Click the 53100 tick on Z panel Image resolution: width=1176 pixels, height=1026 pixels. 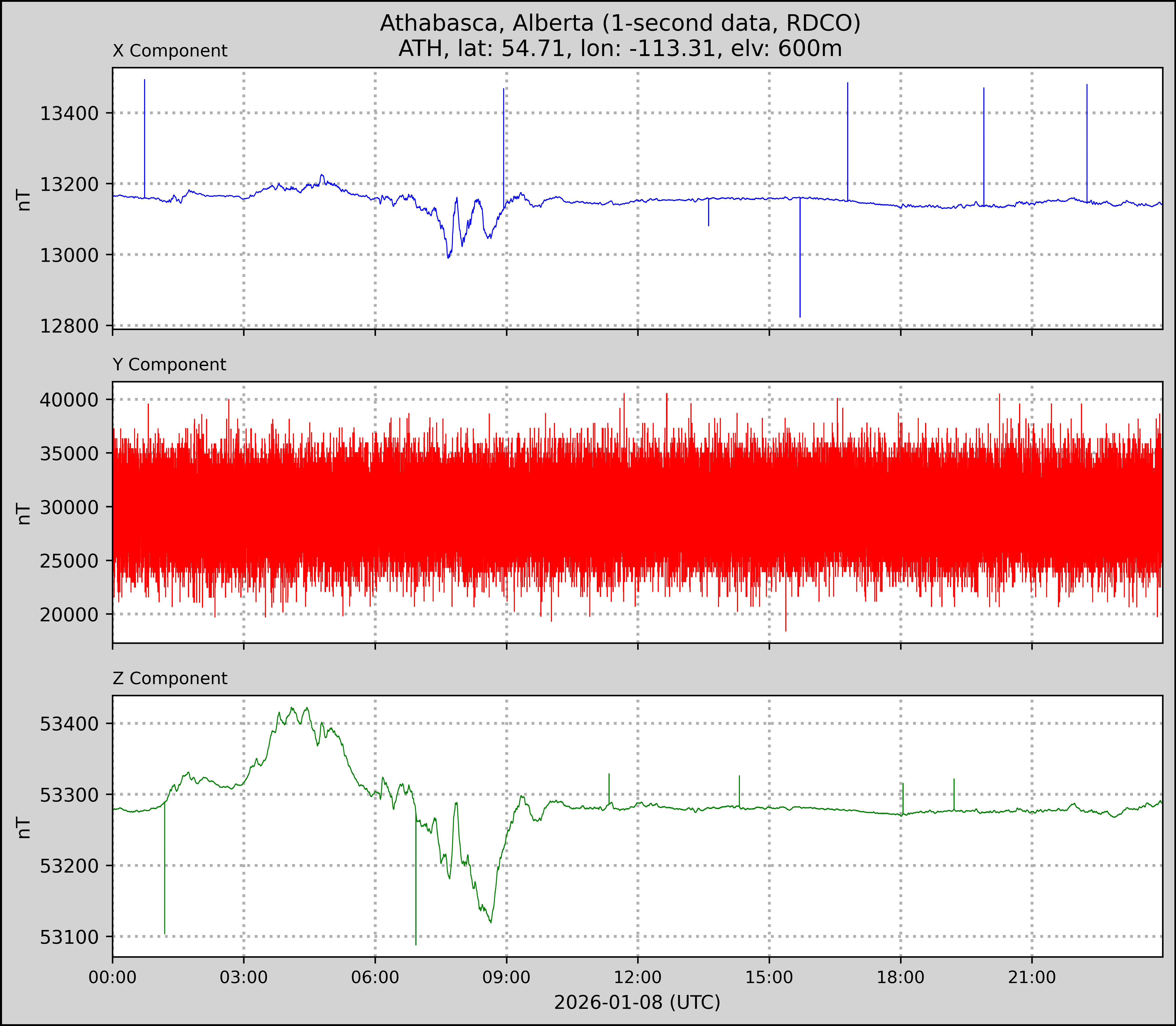coord(69,937)
